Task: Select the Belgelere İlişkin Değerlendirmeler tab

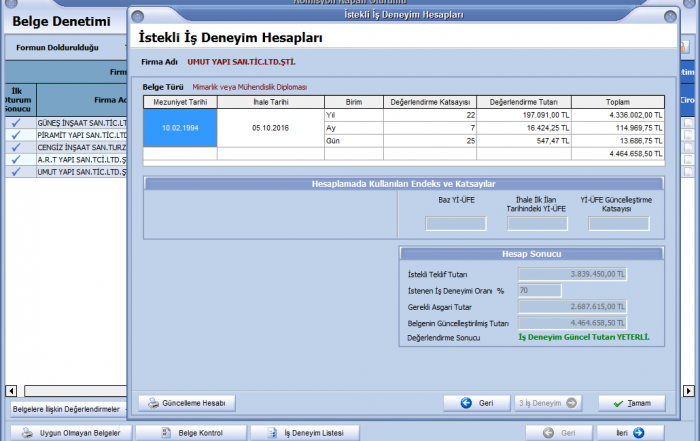Action: tap(66, 409)
